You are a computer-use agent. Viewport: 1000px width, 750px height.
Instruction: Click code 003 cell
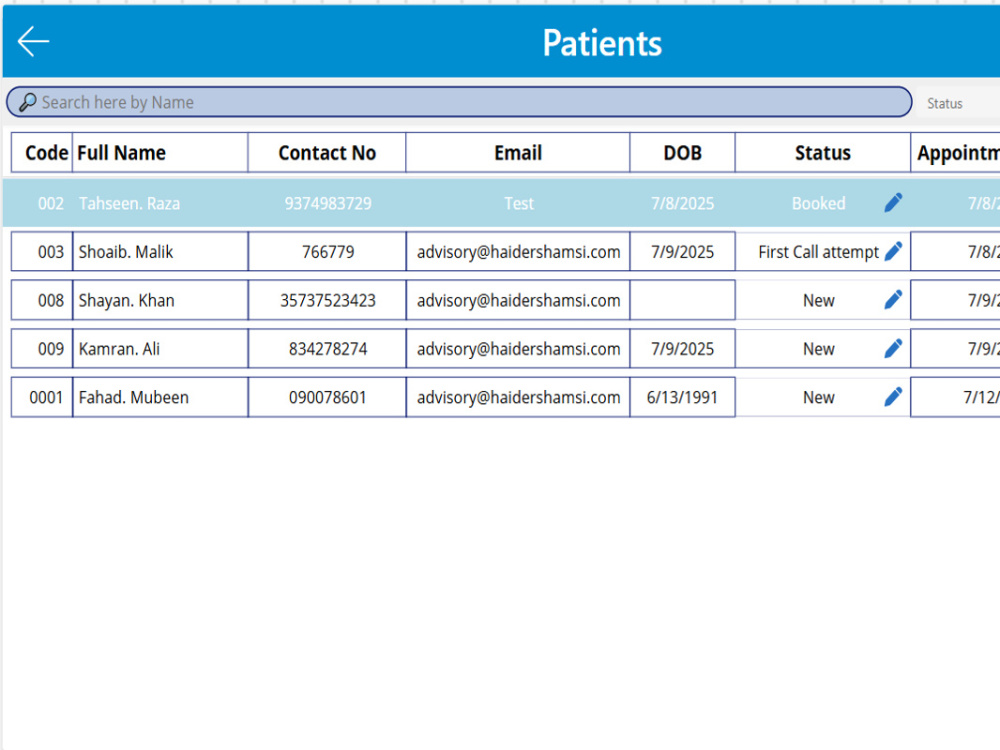click(42, 252)
